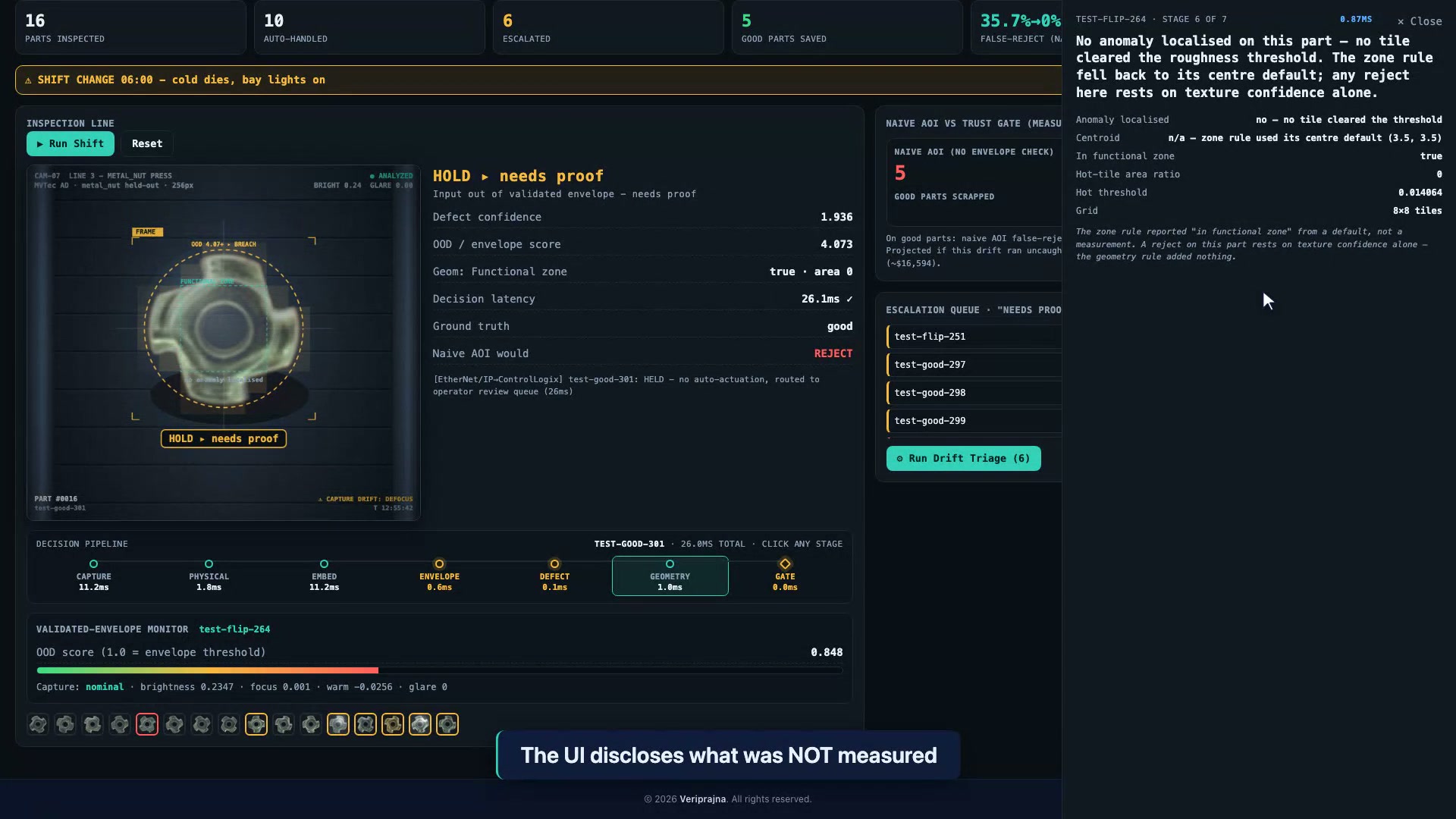Open the Embed pipeline stage

pyautogui.click(x=325, y=576)
